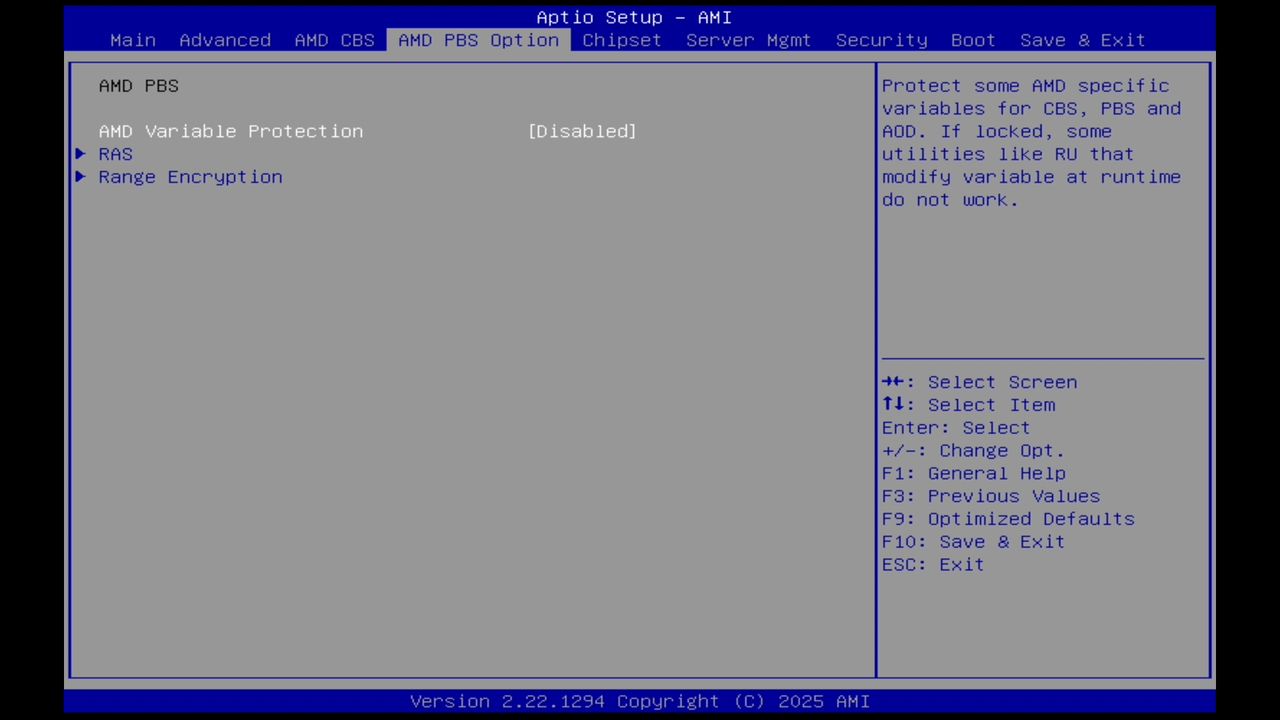The width and height of the screenshot is (1280, 720).
Task: Keep focus on AMD PBS Option tab
Action: (478, 40)
